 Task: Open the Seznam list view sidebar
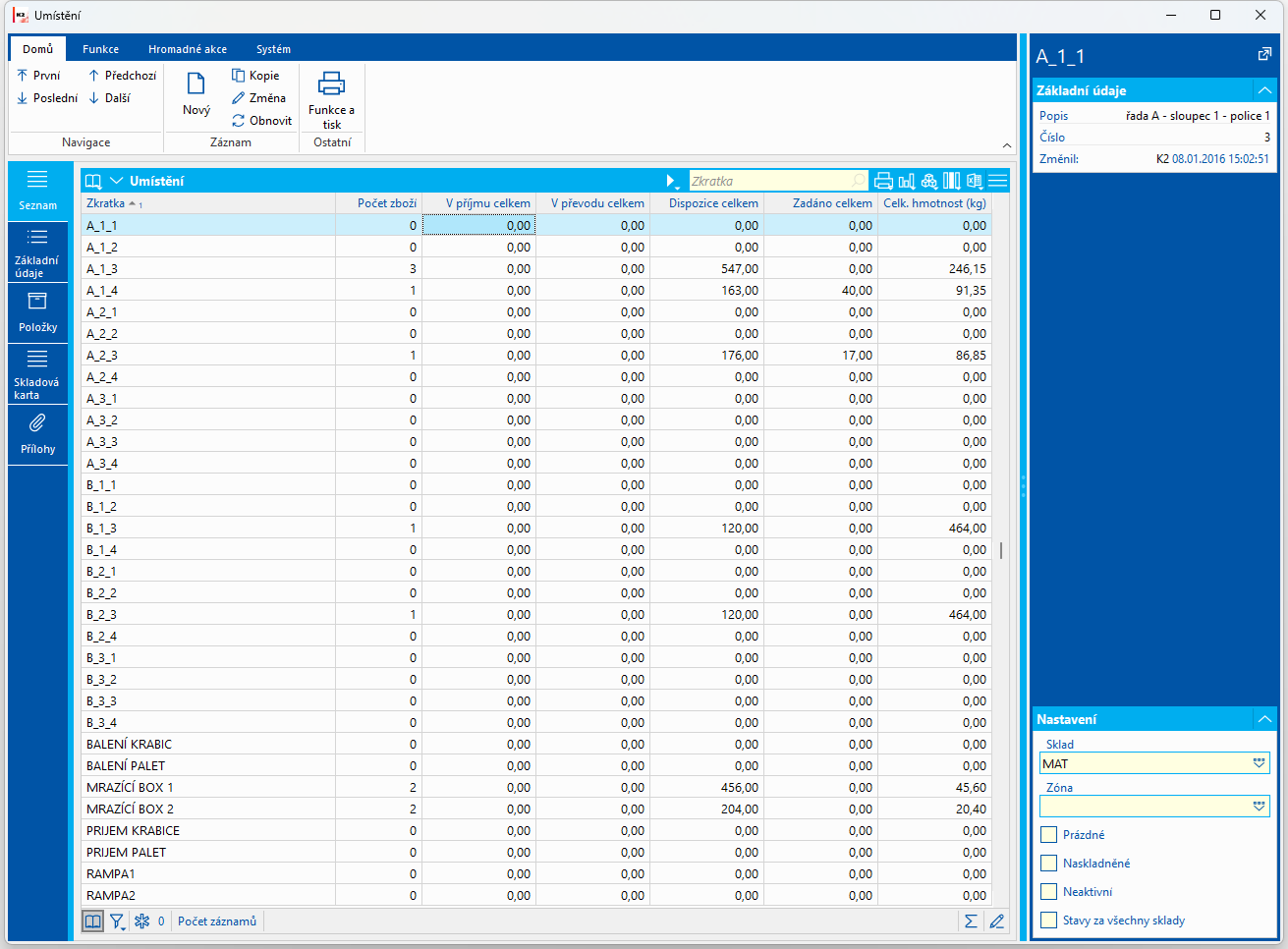pyautogui.click(x=37, y=192)
